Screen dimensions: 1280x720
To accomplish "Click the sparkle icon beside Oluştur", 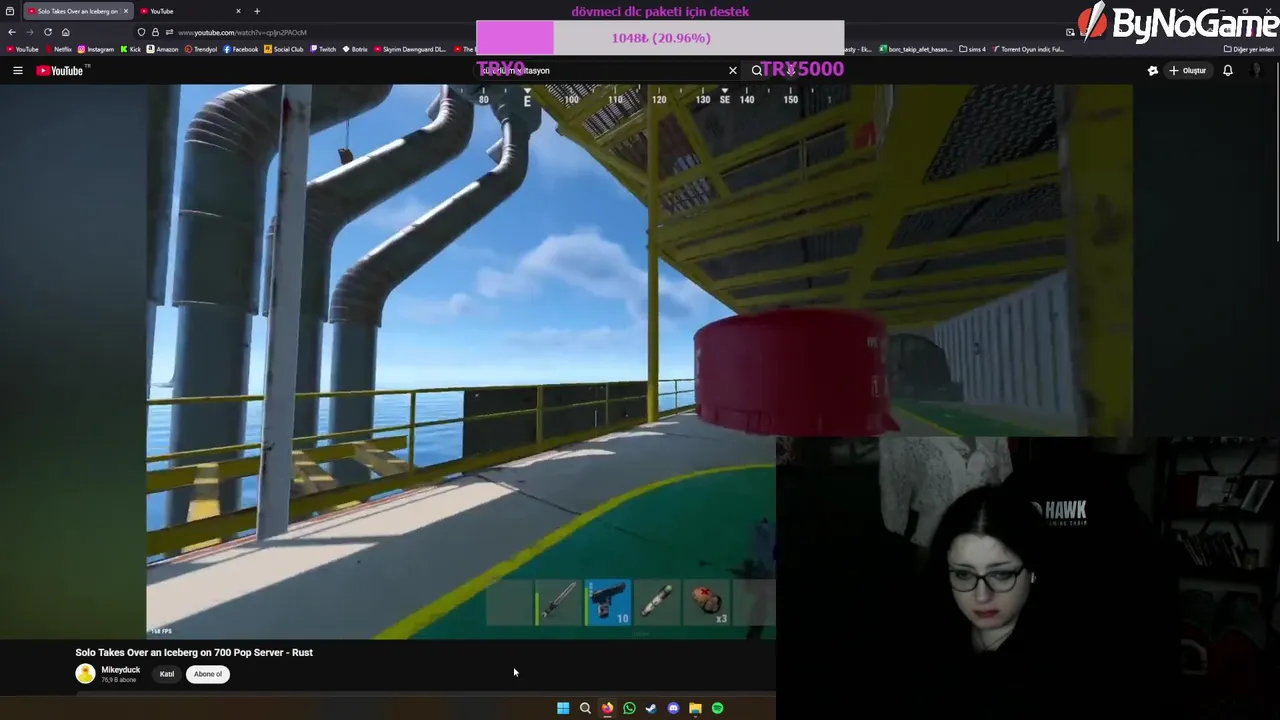I will pos(1152,70).
